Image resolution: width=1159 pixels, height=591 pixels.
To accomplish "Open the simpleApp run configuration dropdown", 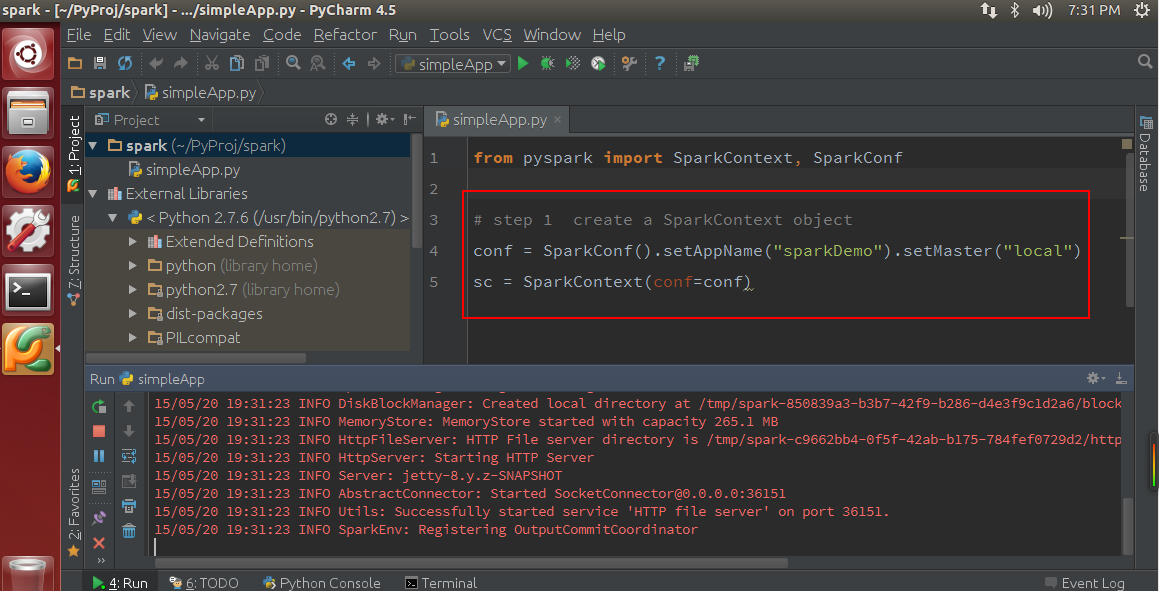I will click(x=454, y=63).
